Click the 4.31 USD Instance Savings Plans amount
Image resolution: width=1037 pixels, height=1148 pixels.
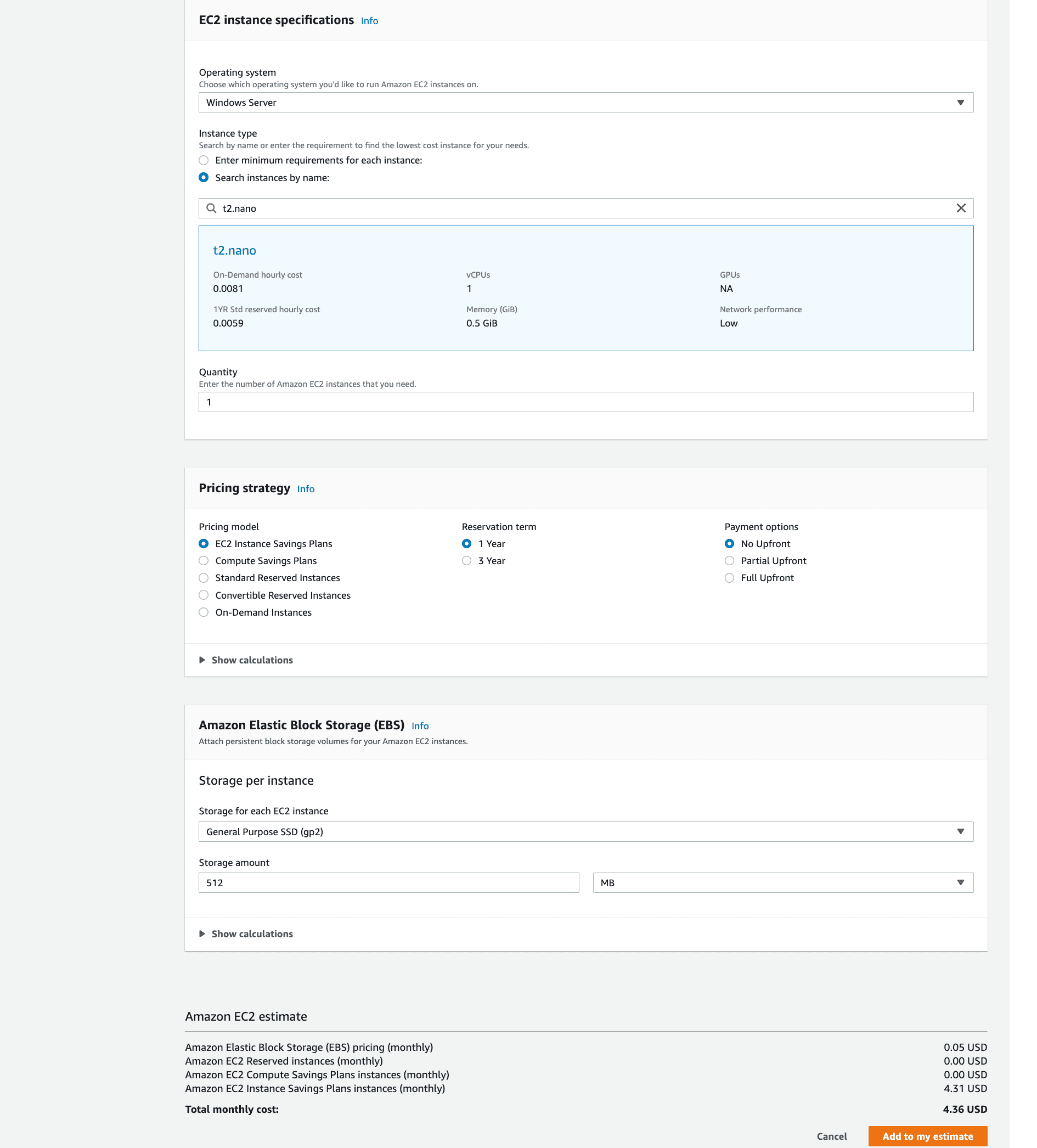tap(965, 1089)
